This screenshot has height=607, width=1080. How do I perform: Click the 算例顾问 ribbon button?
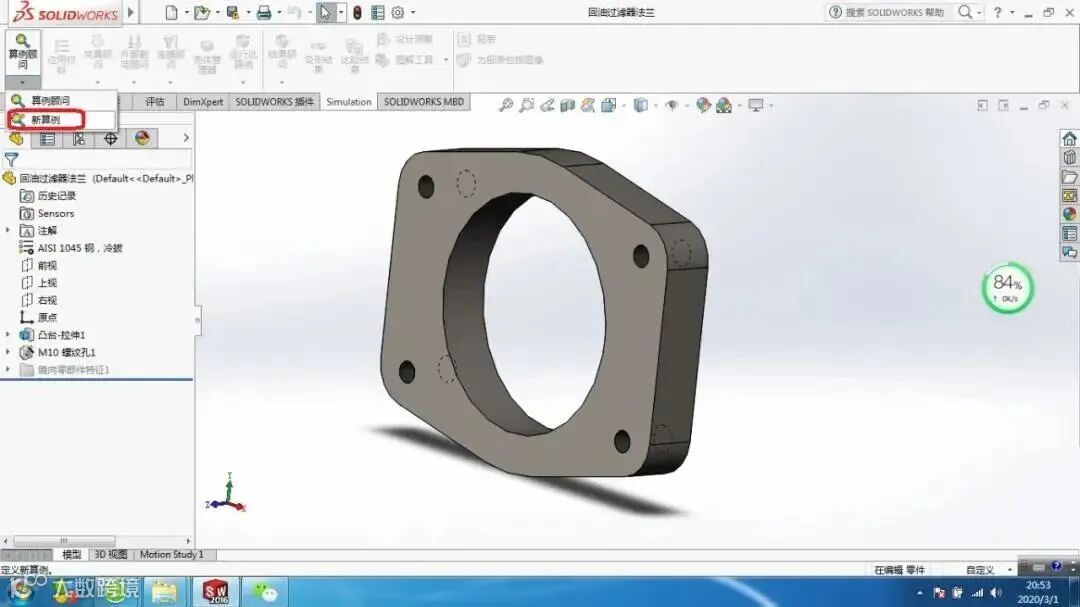click(22, 52)
